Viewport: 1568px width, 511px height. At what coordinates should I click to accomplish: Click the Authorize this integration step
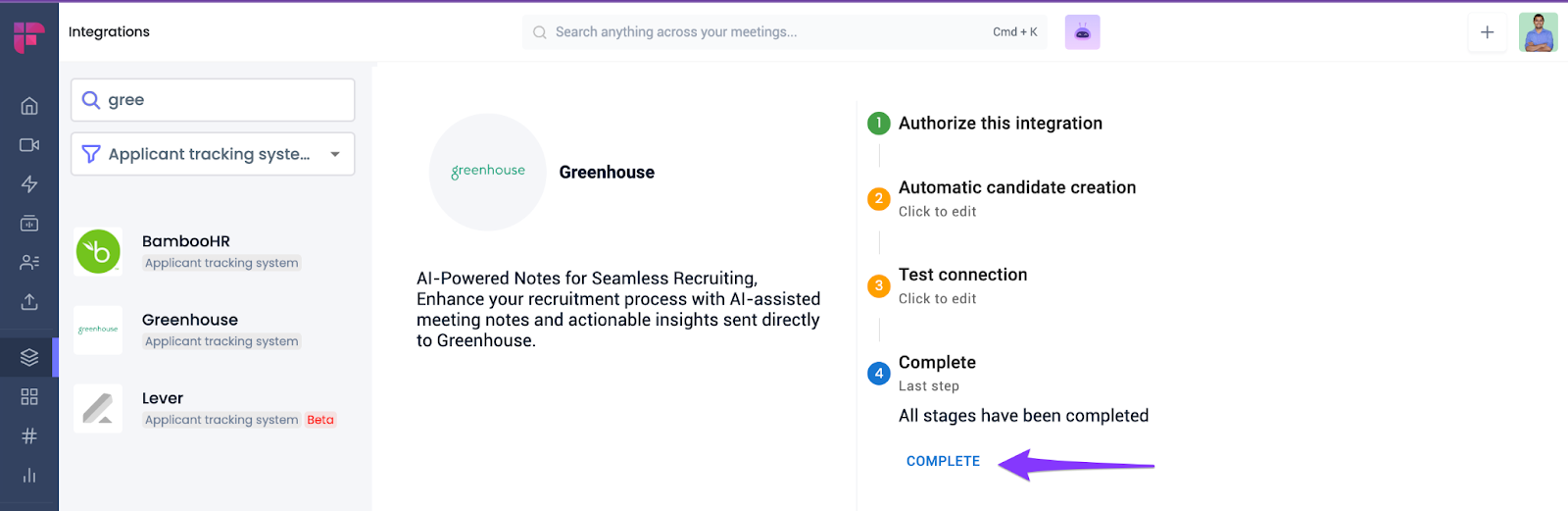(x=1000, y=124)
